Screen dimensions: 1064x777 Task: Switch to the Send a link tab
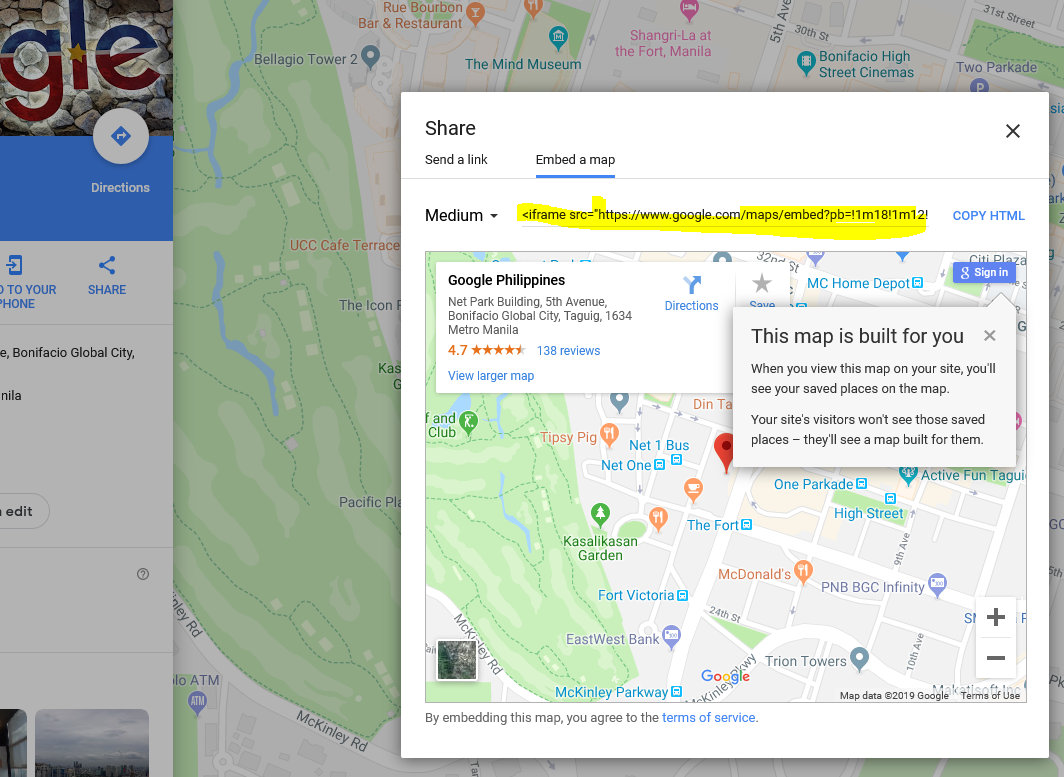(456, 159)
